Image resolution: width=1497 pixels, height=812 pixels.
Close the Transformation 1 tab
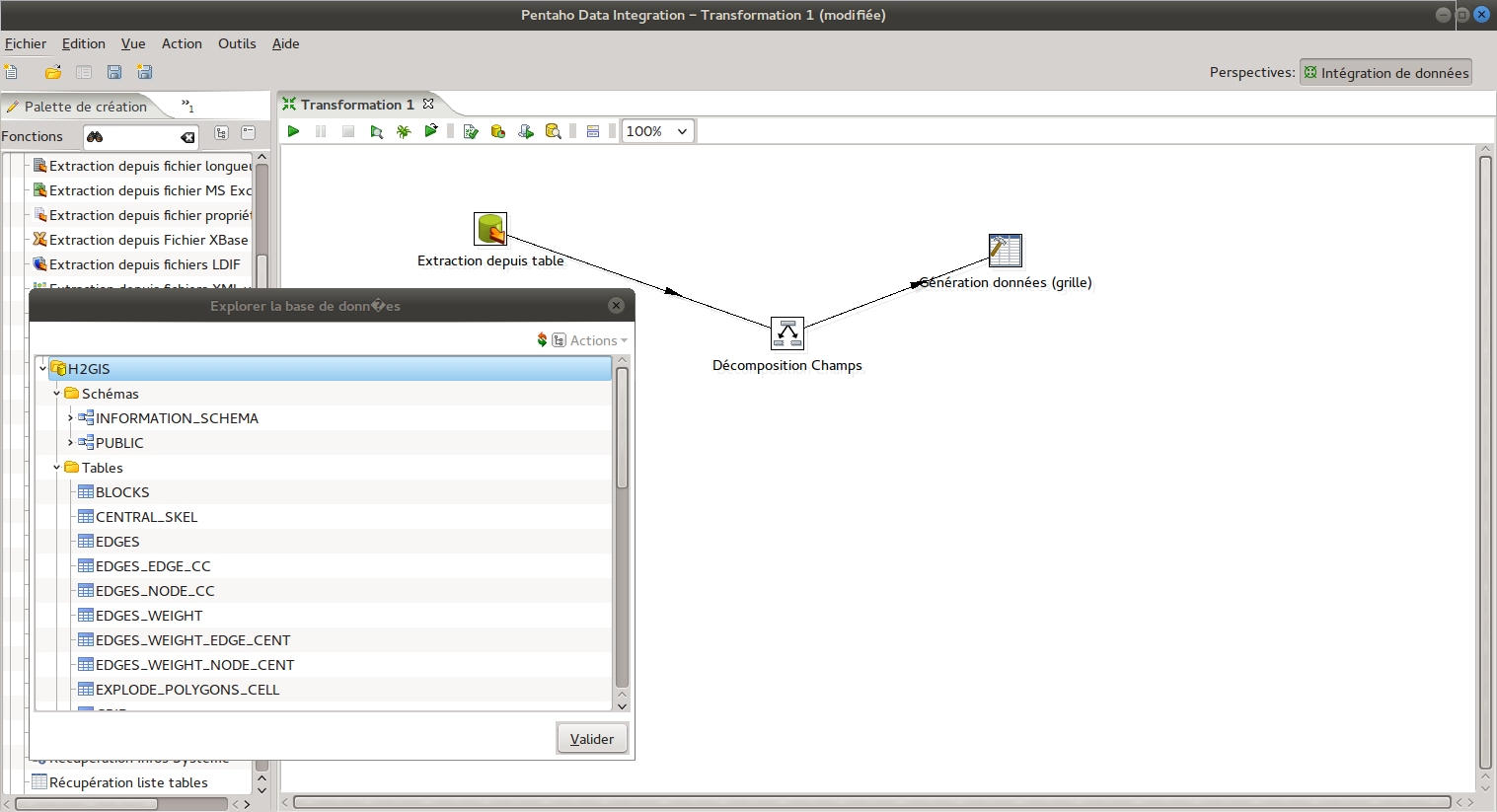click(x=428, y=104)
